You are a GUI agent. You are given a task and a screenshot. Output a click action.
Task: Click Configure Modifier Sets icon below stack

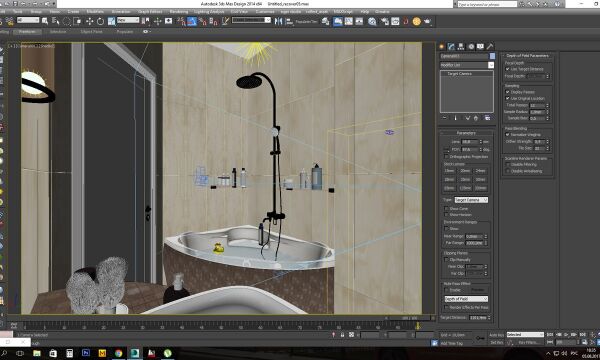point(488,118)
